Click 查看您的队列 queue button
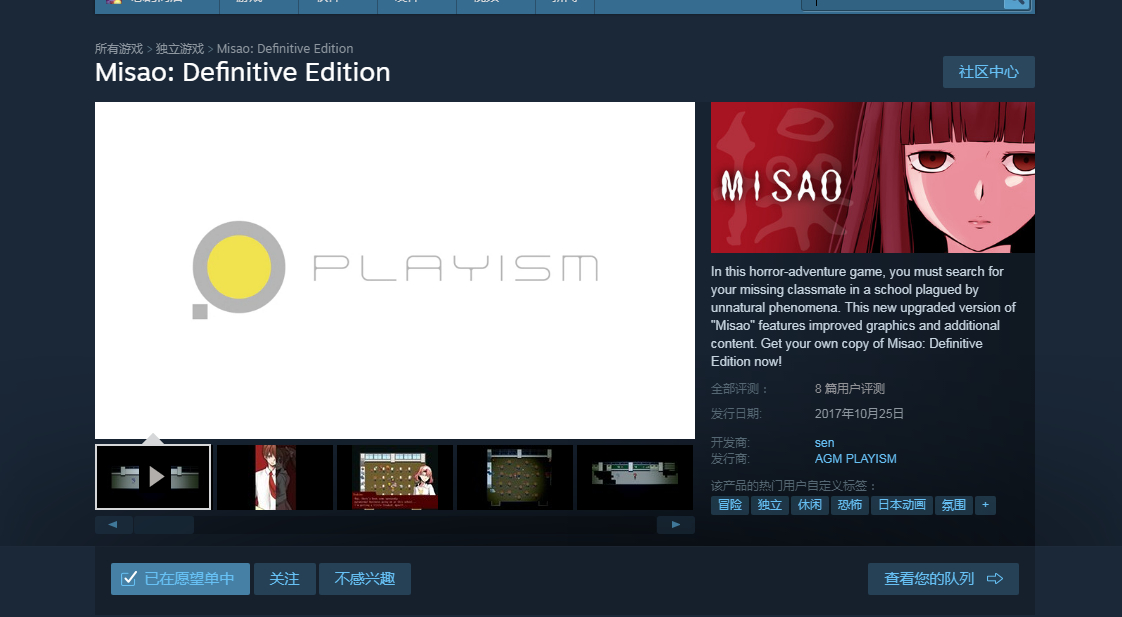This screenshot has width=1122, height=617. click(x=943, y=579)
